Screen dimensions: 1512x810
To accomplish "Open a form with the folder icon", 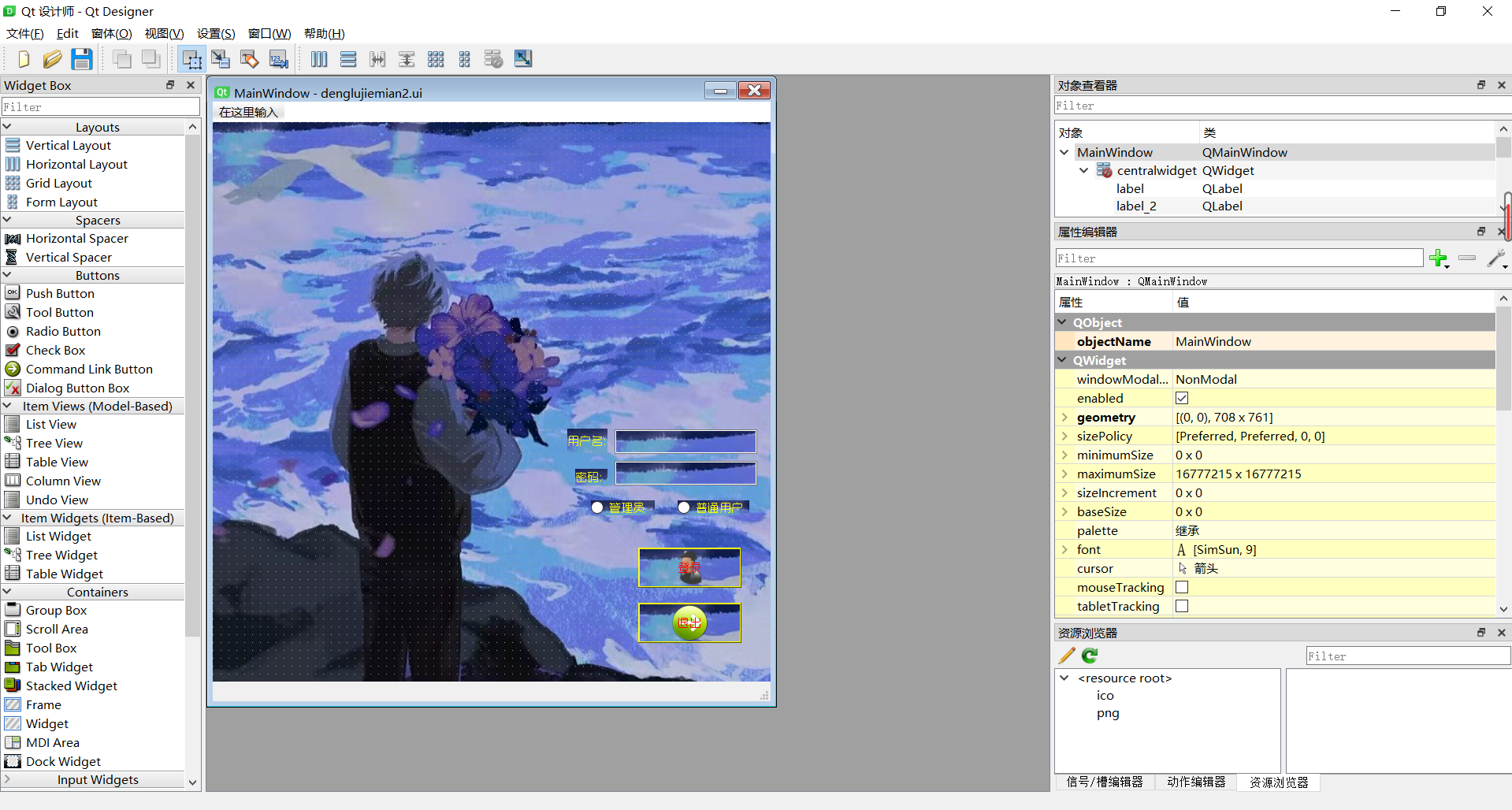I will 52,59.
